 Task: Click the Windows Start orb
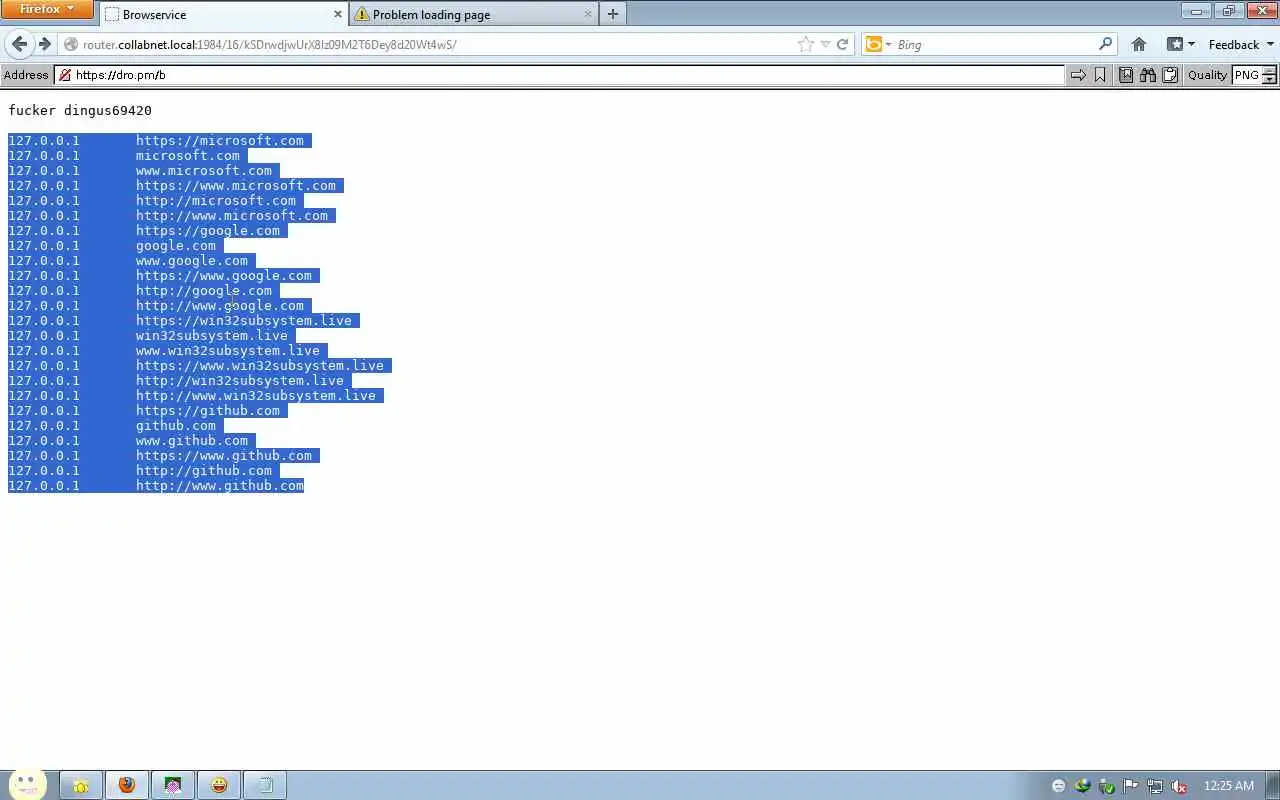[x=28, y=784]
